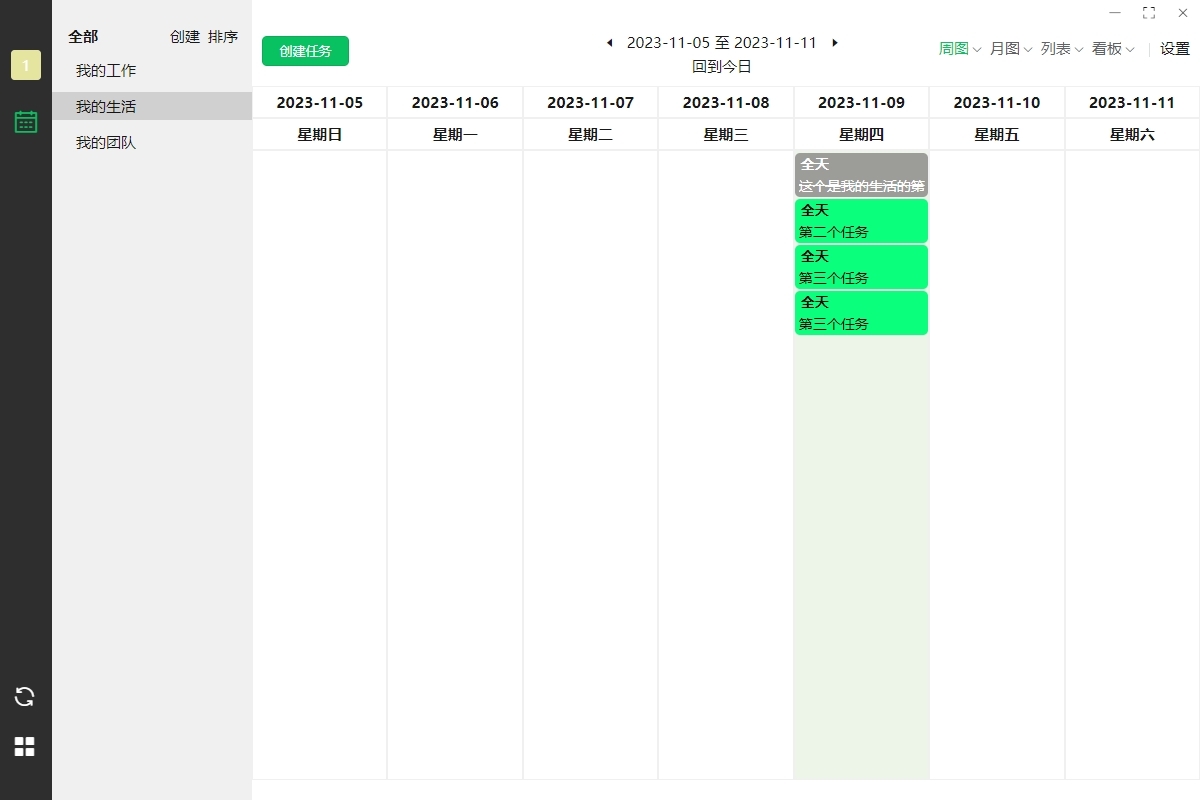Click the green 创建任务 button

[x=305, y=51]
